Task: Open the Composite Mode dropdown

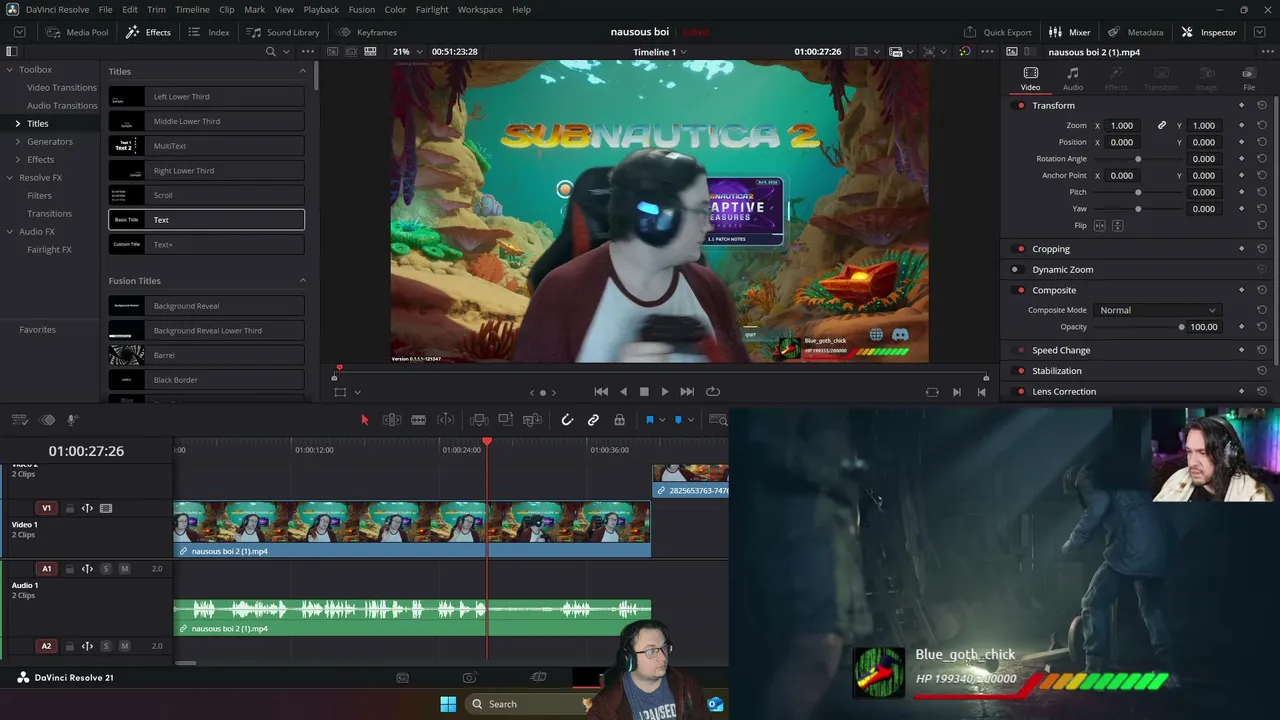Action: 1157,310
